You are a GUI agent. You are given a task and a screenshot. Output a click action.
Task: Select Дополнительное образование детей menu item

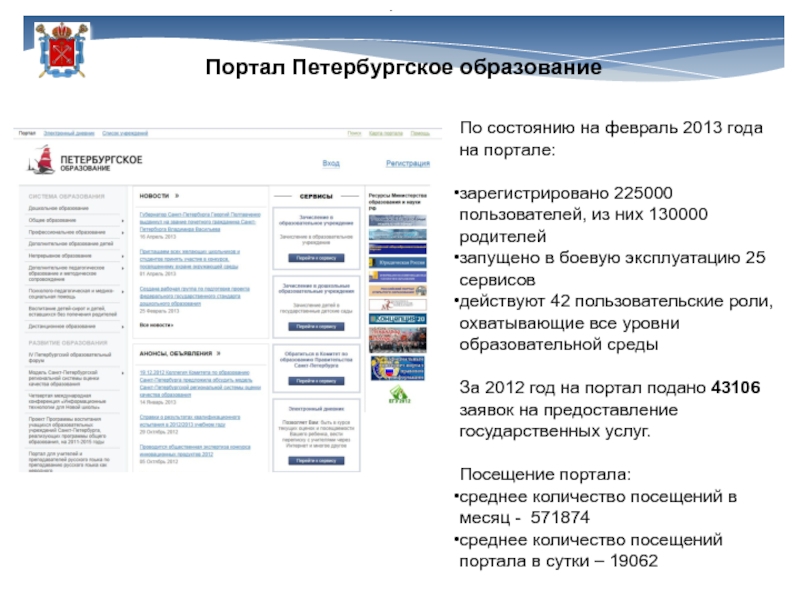click(71, 244)
